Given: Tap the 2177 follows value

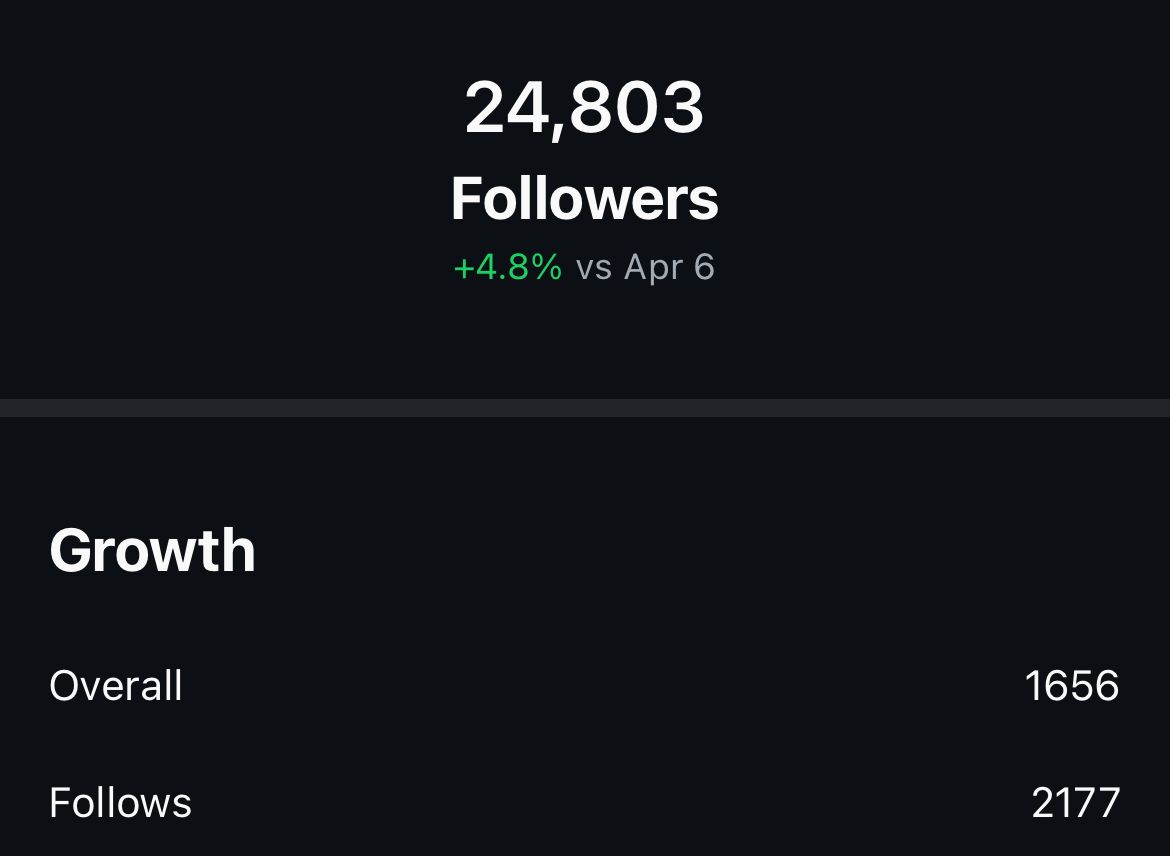Looking at the screenshot, I should pos(1075,803).
